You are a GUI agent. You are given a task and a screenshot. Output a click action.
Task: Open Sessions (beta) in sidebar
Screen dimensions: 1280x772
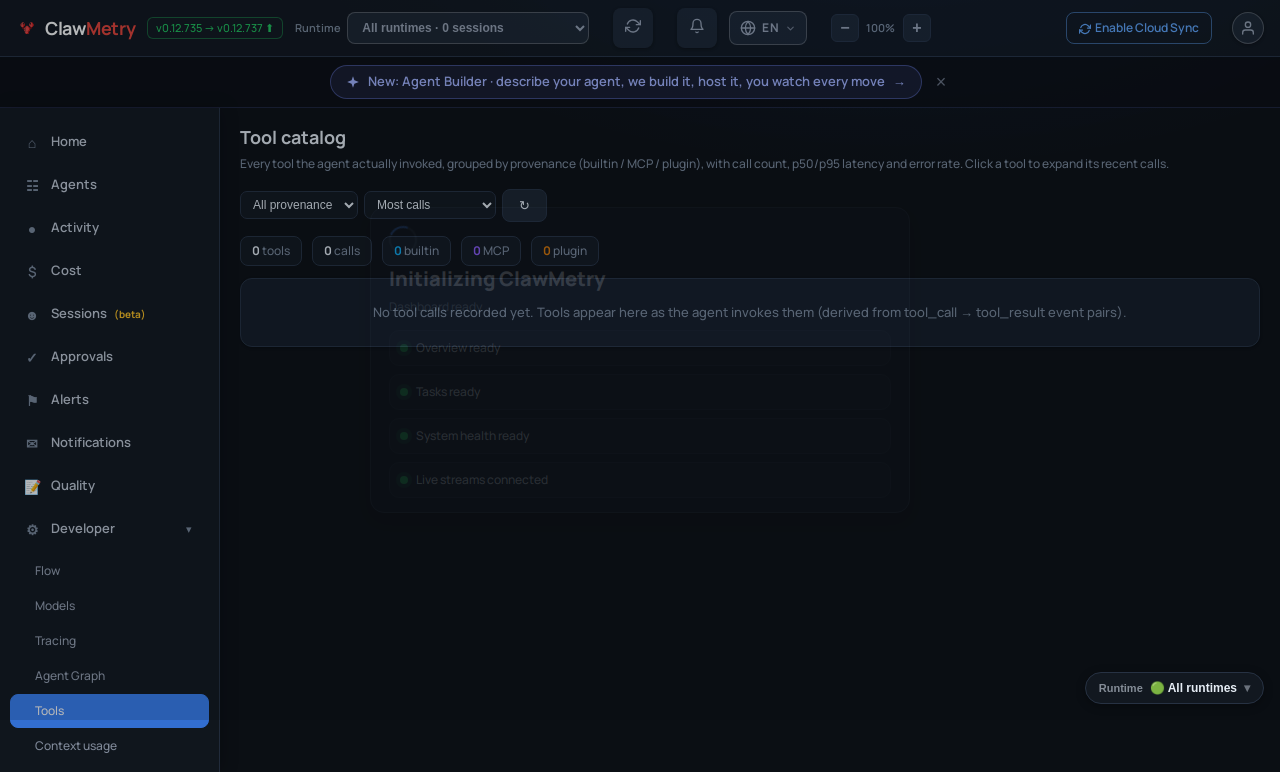(x=110, y=314)
